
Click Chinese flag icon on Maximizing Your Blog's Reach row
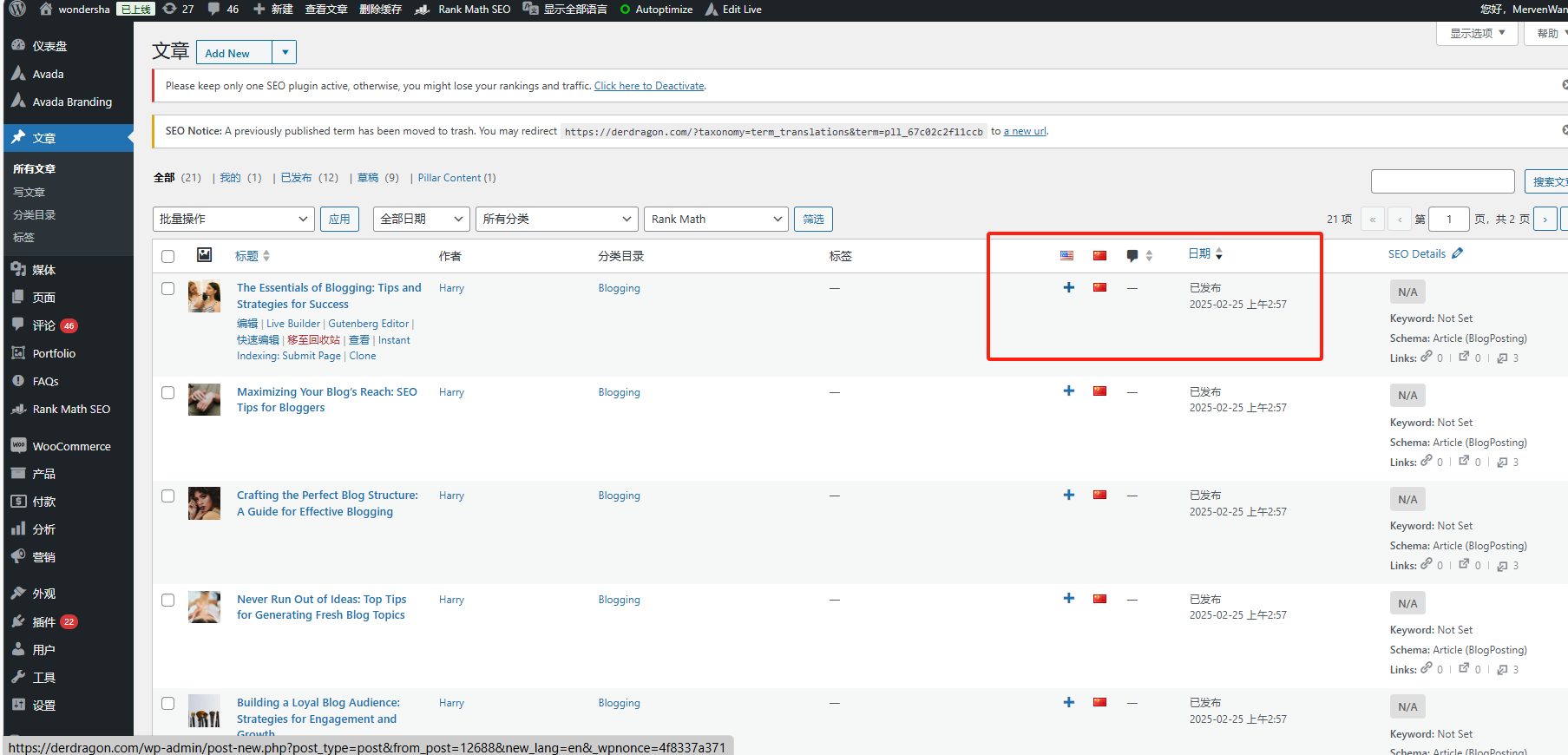(x=1099, y=391)
